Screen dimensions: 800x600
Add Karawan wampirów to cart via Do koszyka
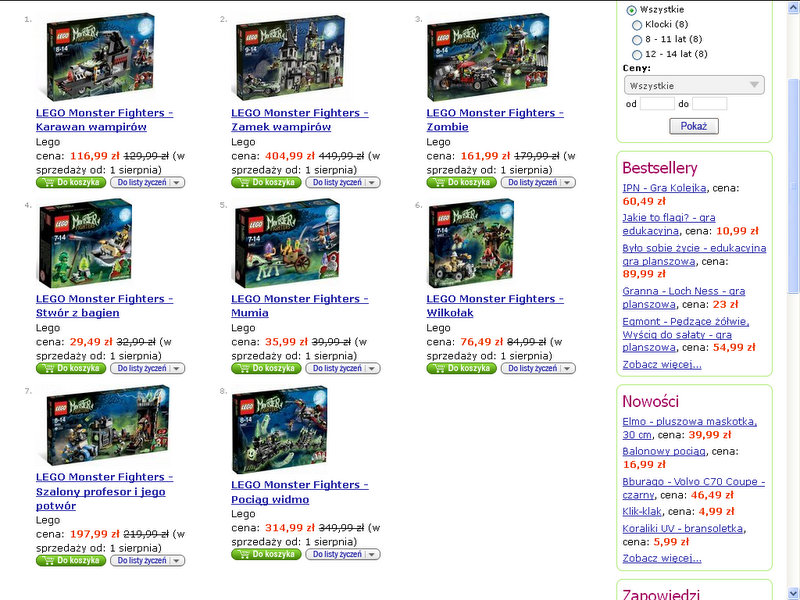click(71, 182)
